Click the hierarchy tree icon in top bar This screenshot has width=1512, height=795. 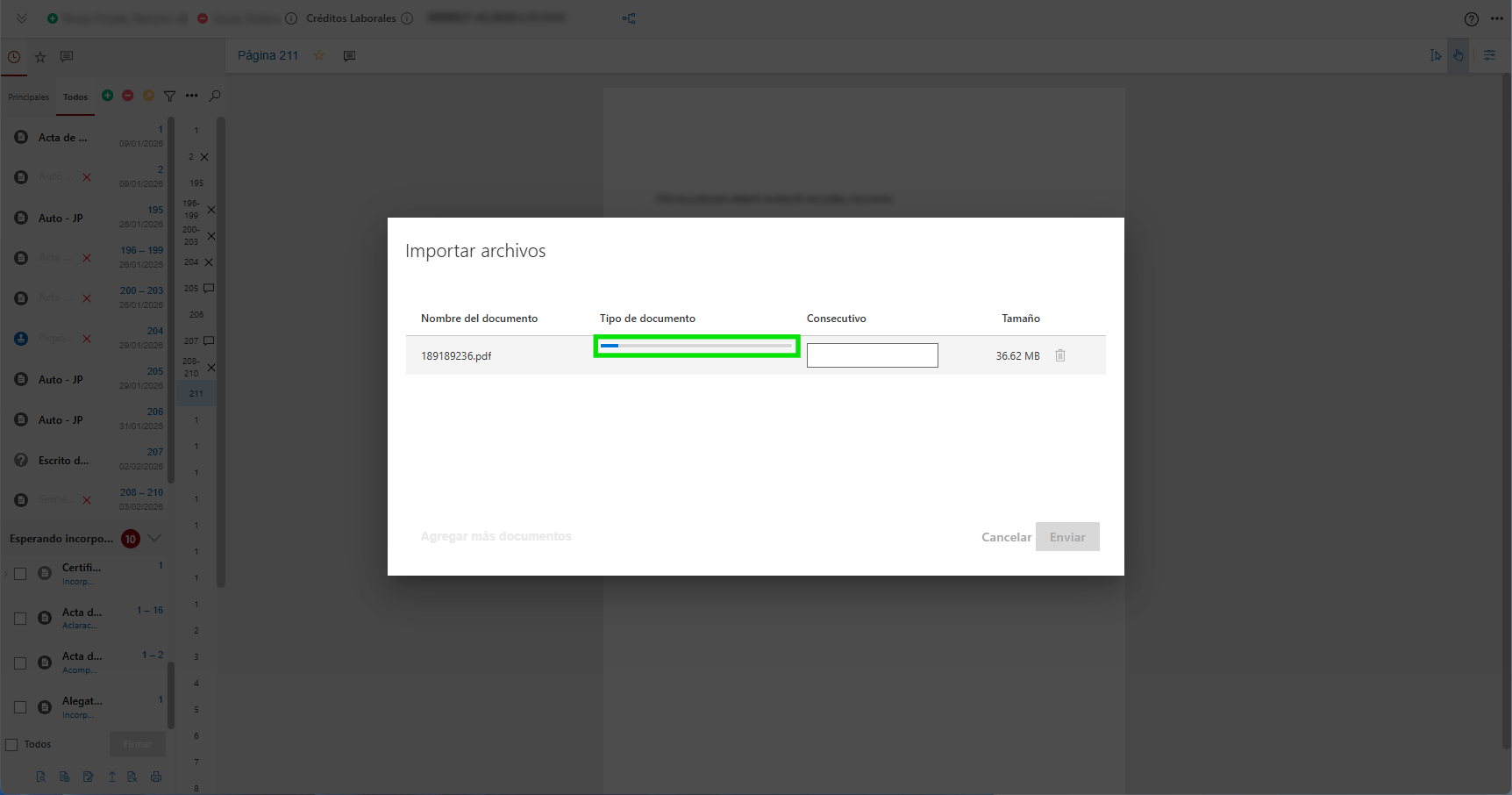click(629, 18)
